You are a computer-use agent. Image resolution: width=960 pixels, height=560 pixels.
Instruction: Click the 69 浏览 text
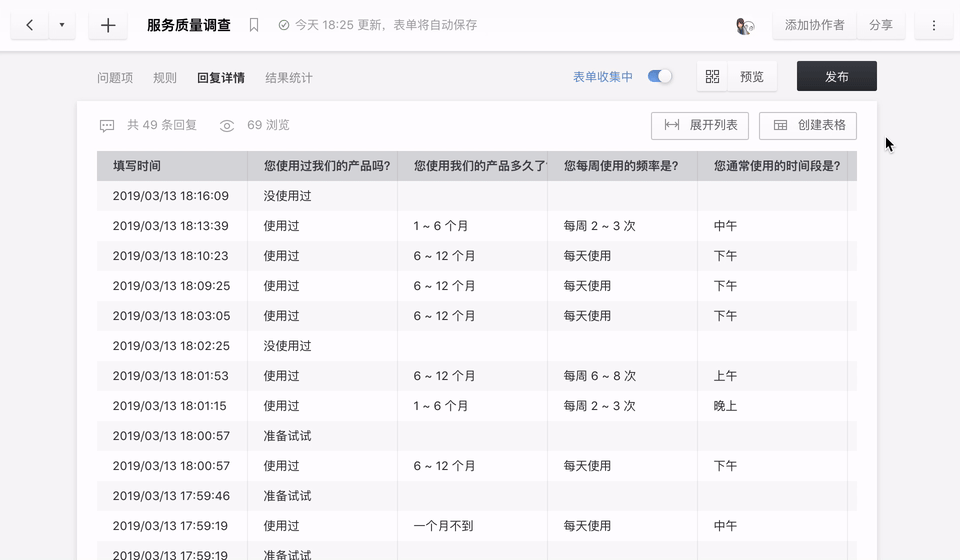tap(268, 125)
